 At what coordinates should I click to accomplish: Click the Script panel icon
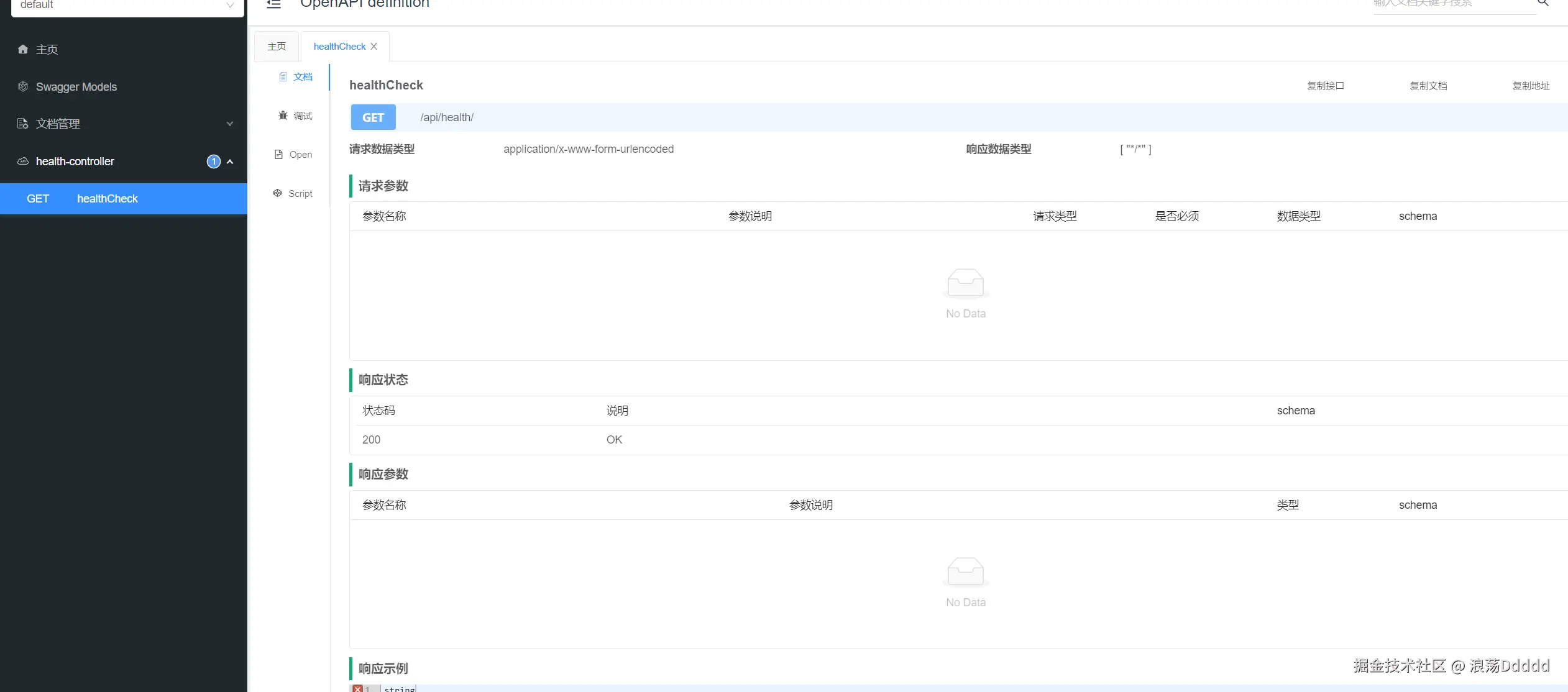click(278, 193)
